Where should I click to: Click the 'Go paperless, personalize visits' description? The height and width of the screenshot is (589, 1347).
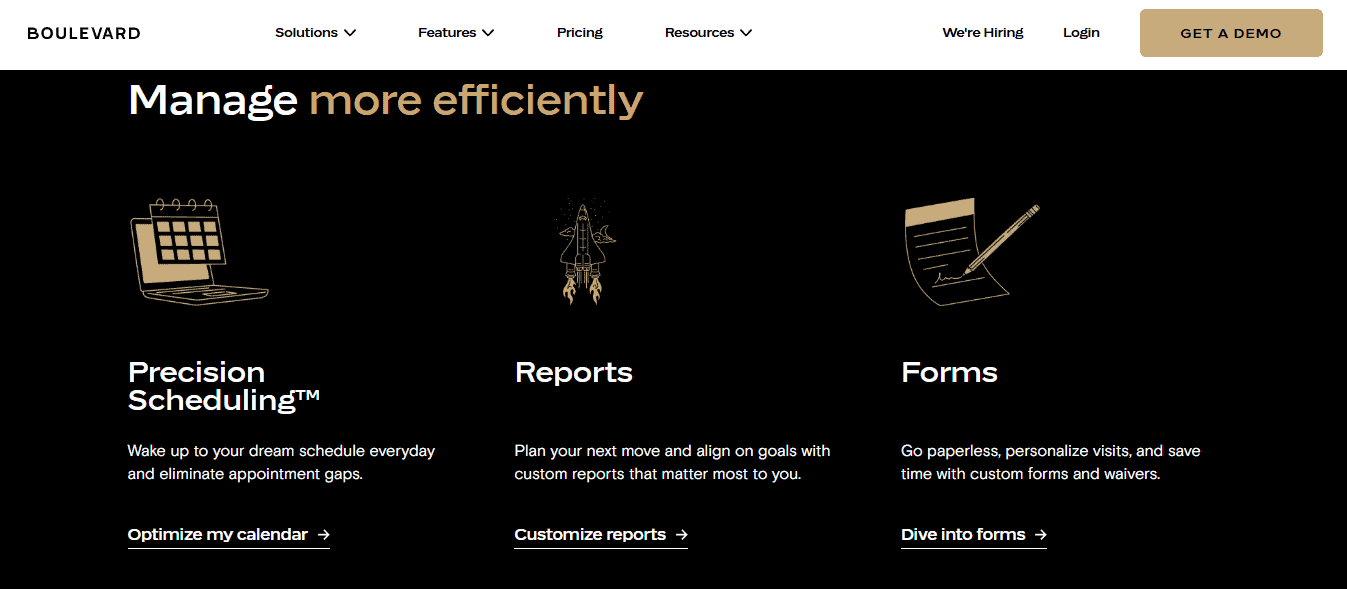[x=1051, y=462]
